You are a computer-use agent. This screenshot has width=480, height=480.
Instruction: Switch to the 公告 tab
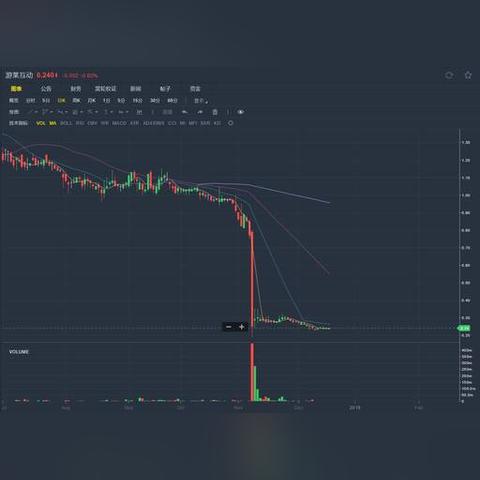click(x=46, y=89)
